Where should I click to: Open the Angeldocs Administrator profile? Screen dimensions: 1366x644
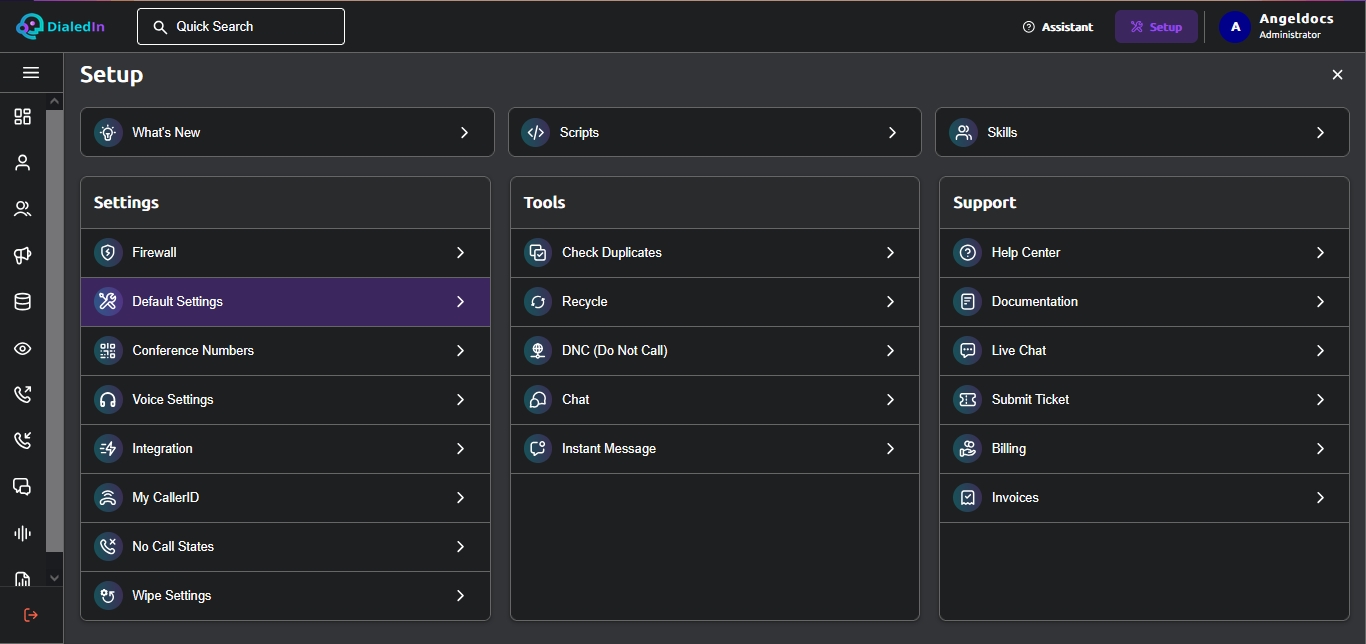point(1277,27)
